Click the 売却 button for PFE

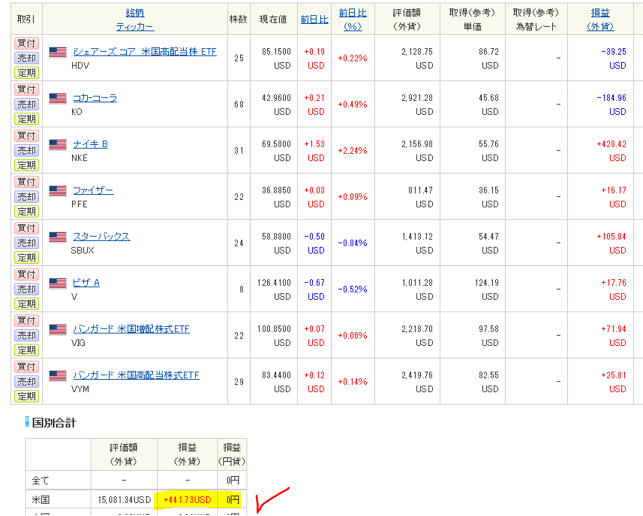pyautogui.click(x=27, y=196)
